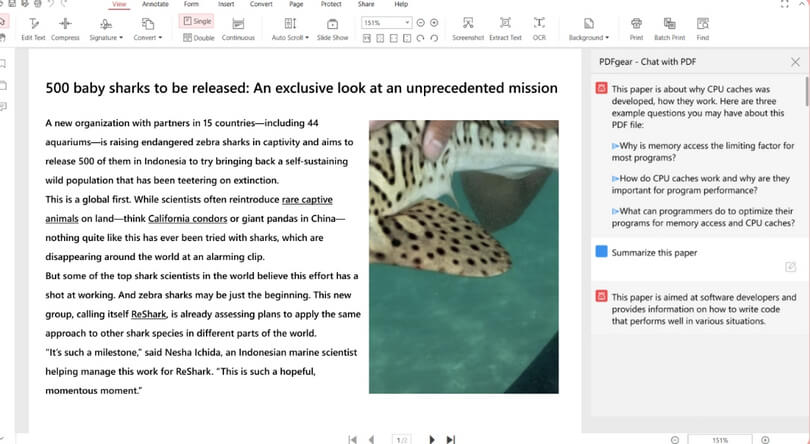
Task: Click the Actual Size icon below the zoom box
Action: coord(367,38)
